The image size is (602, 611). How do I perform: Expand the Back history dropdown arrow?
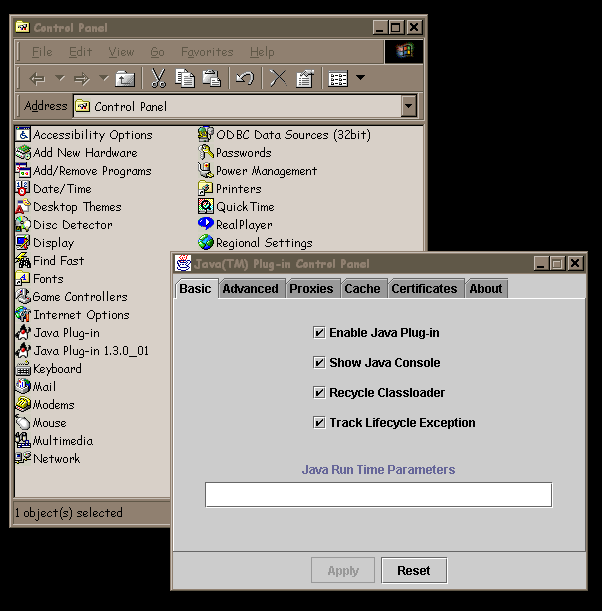(x=60, y=78)
